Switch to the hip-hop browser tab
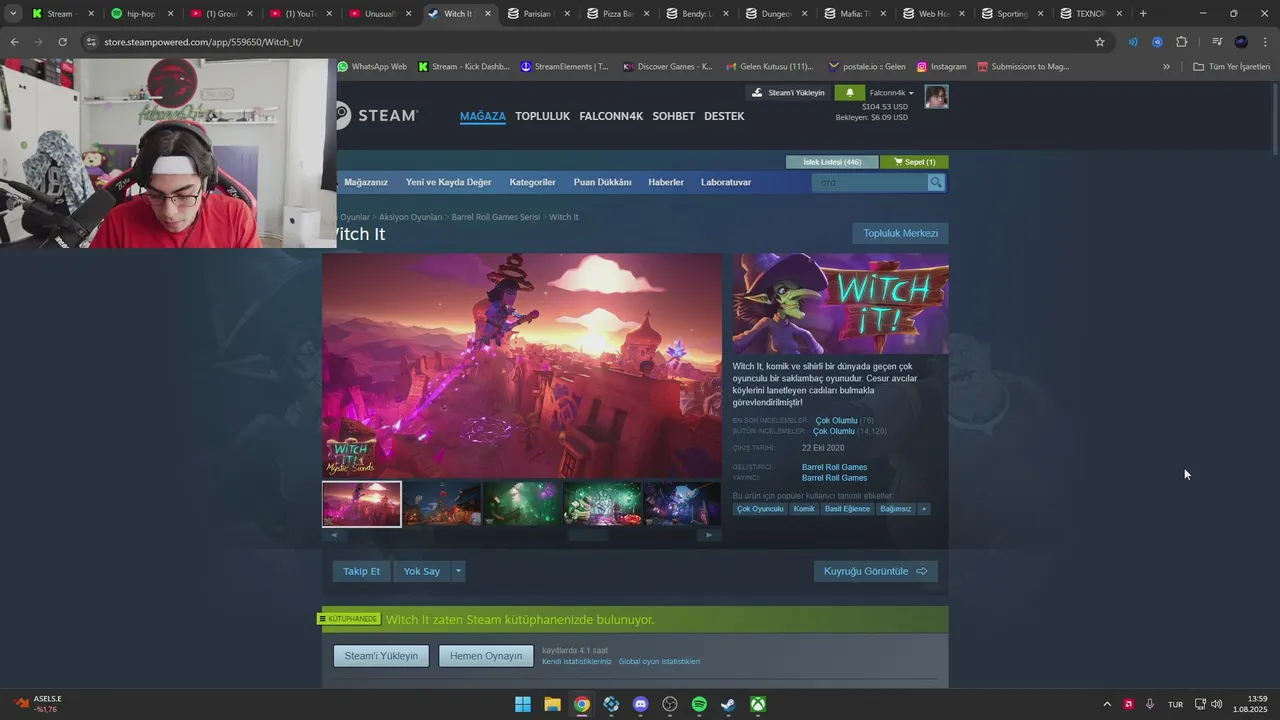This screenshot has width=1280, height=720. (x=141, y=14)
